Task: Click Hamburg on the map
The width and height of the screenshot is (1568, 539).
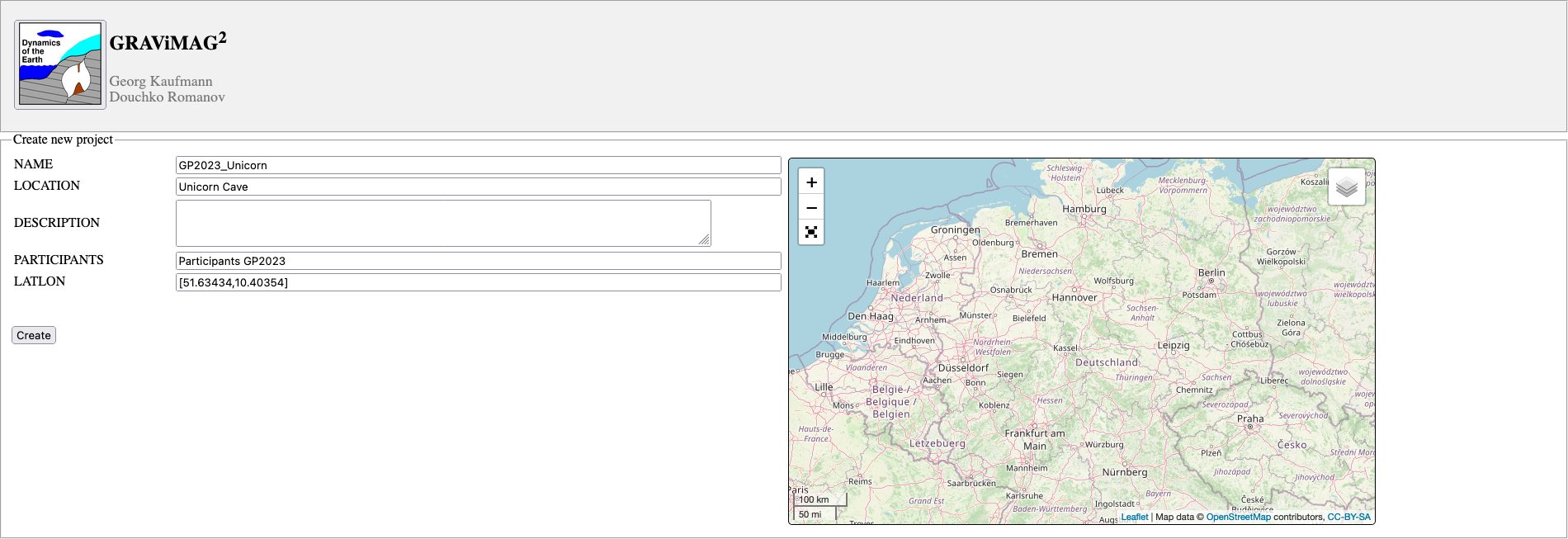Action: click(1084, 210)
